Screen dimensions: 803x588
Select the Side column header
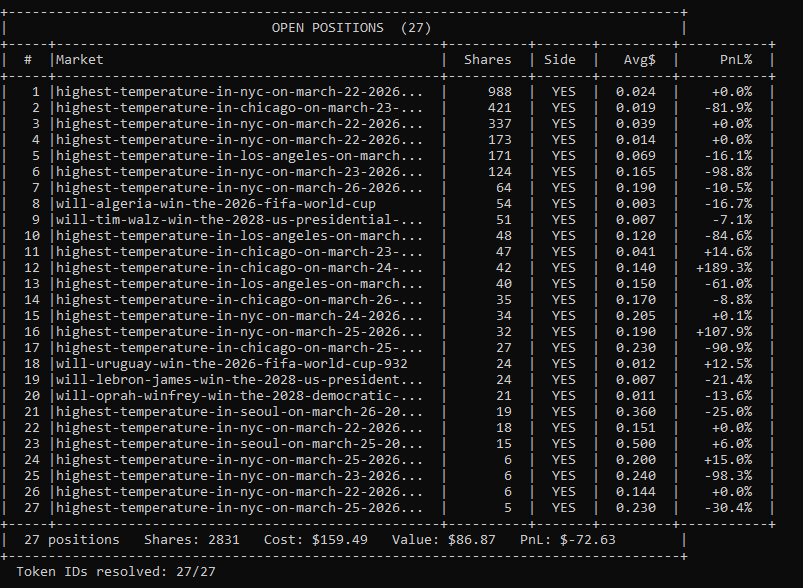click(560, 60)
